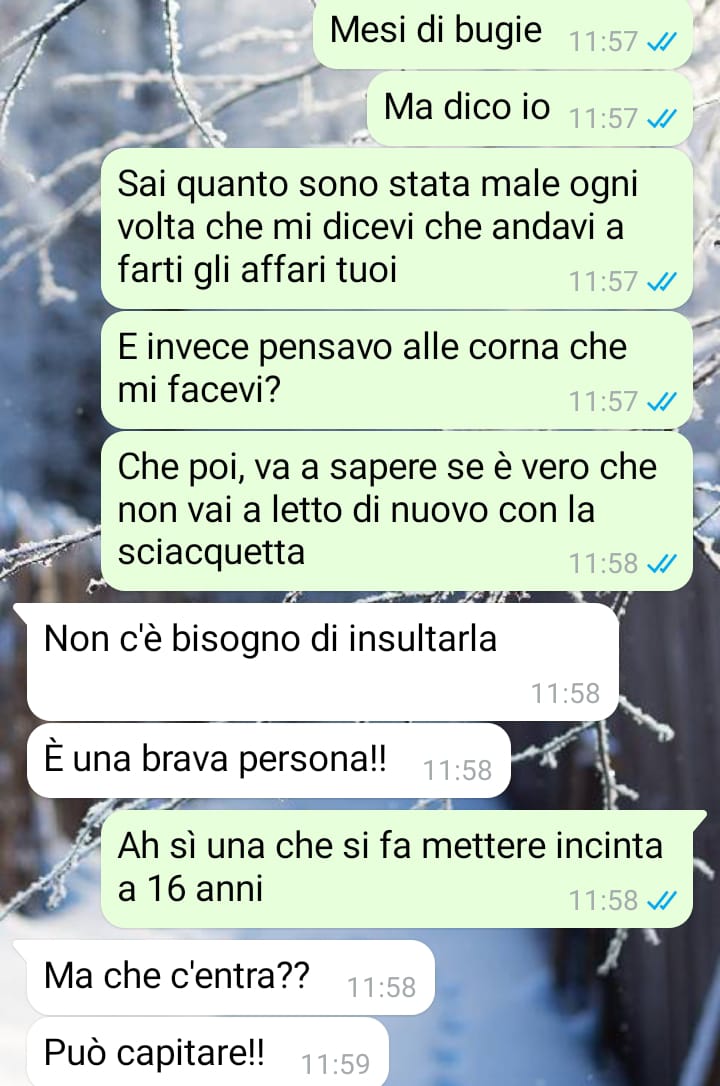Tap 11:59 timestamp on 'Può capitare!!'

[x=336, y=1064]
